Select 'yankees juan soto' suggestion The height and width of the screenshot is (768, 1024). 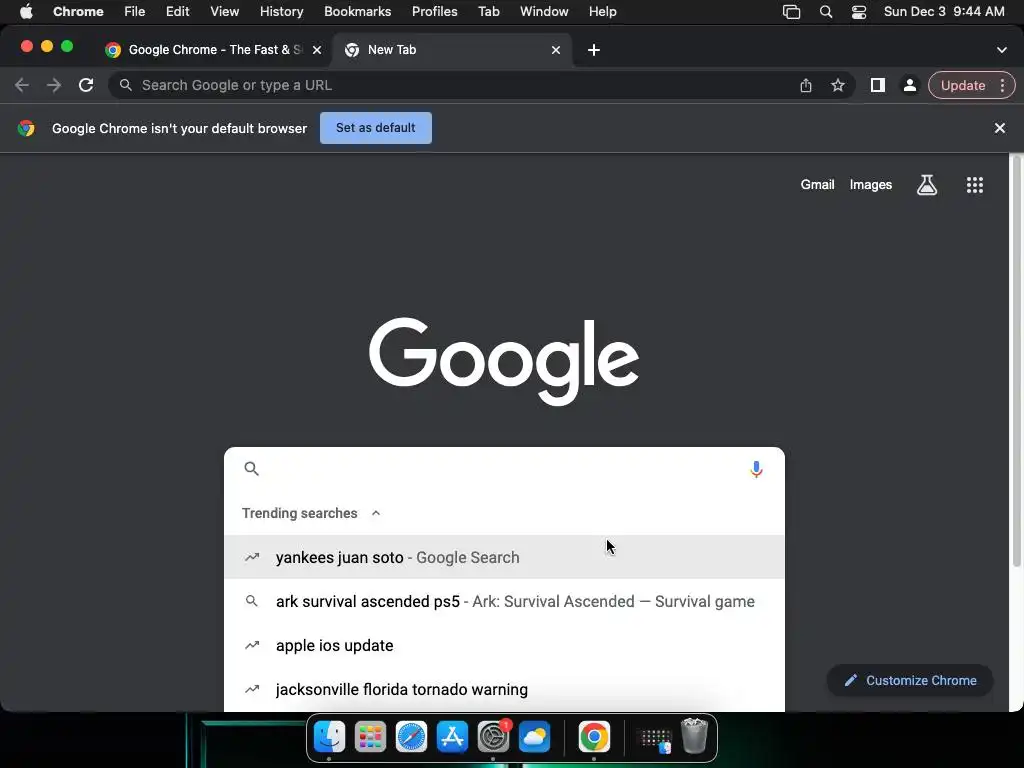(504, 557)
